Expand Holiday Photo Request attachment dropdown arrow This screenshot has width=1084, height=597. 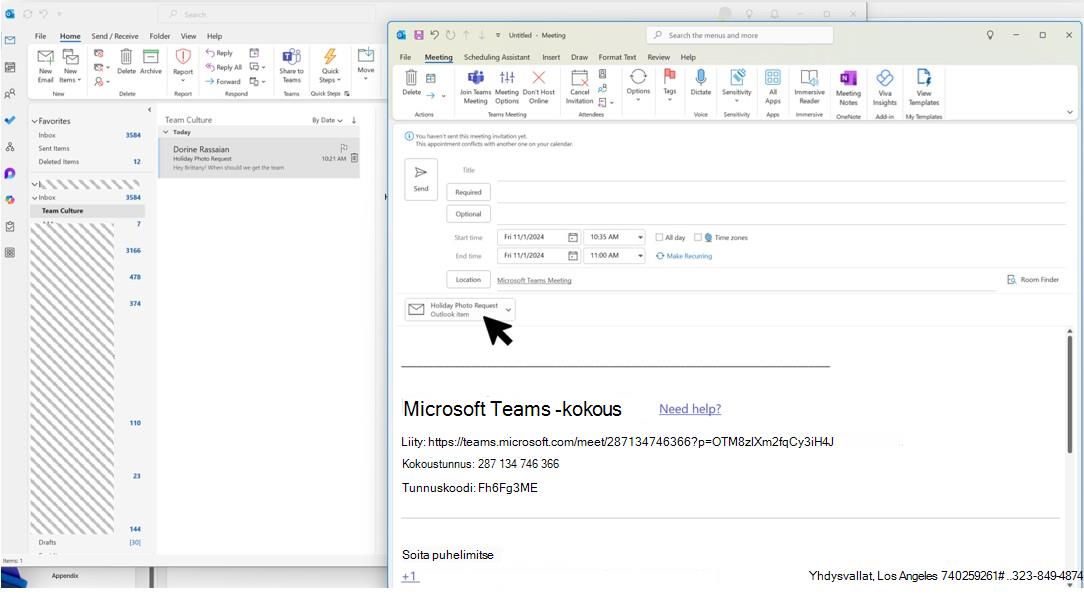point(508,310)
